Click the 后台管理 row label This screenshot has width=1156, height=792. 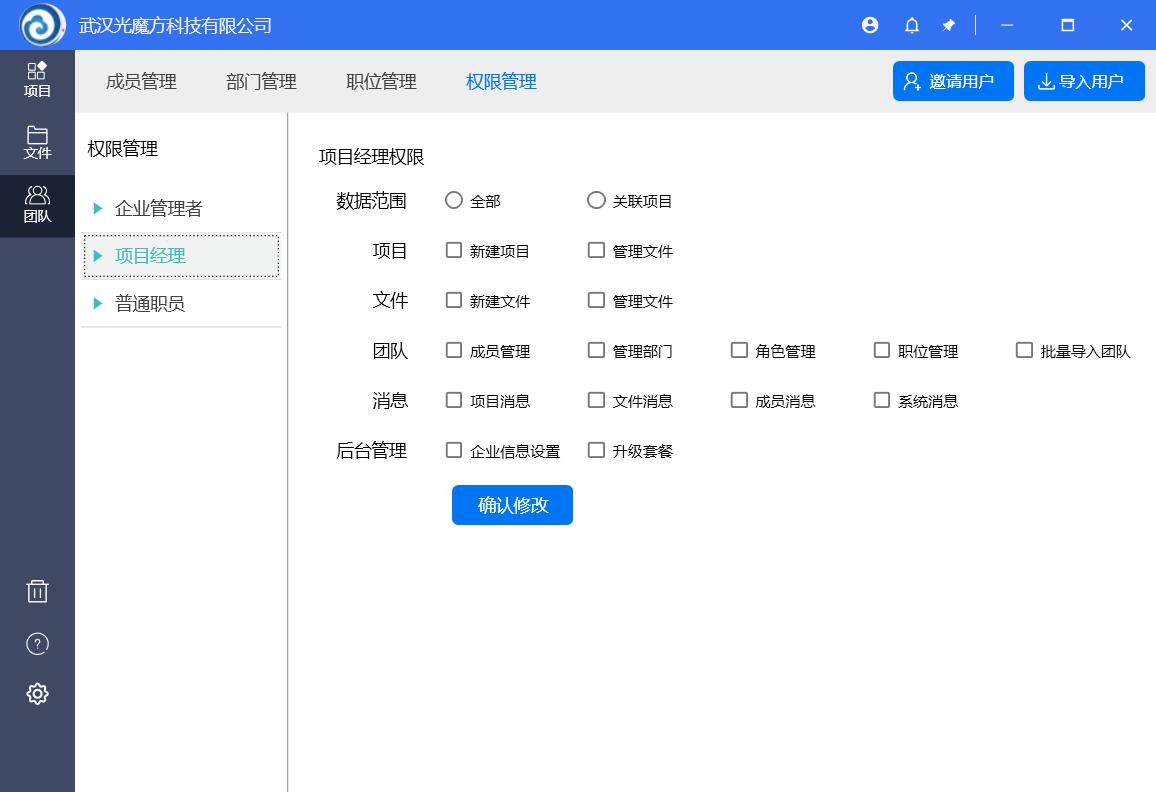pos(371,451)
